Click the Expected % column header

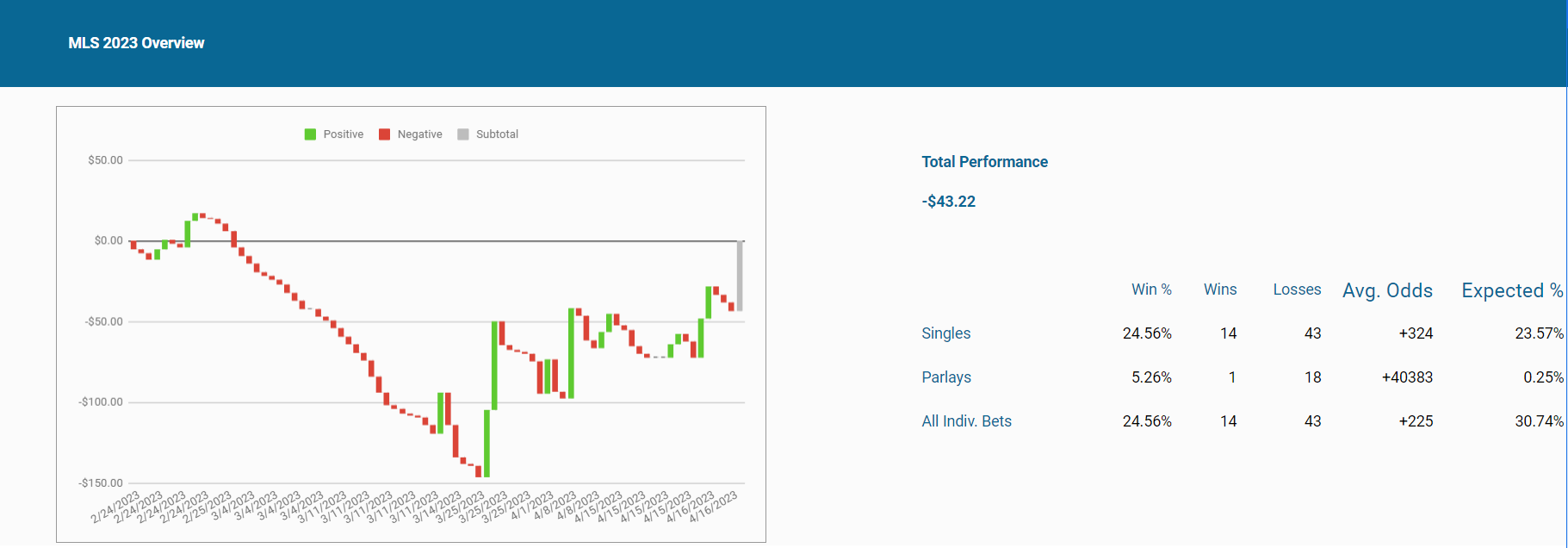(1512, 290)
